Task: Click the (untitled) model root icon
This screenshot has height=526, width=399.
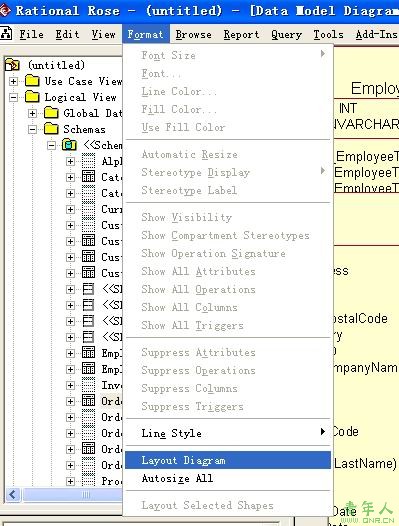Action: (12, 64)
